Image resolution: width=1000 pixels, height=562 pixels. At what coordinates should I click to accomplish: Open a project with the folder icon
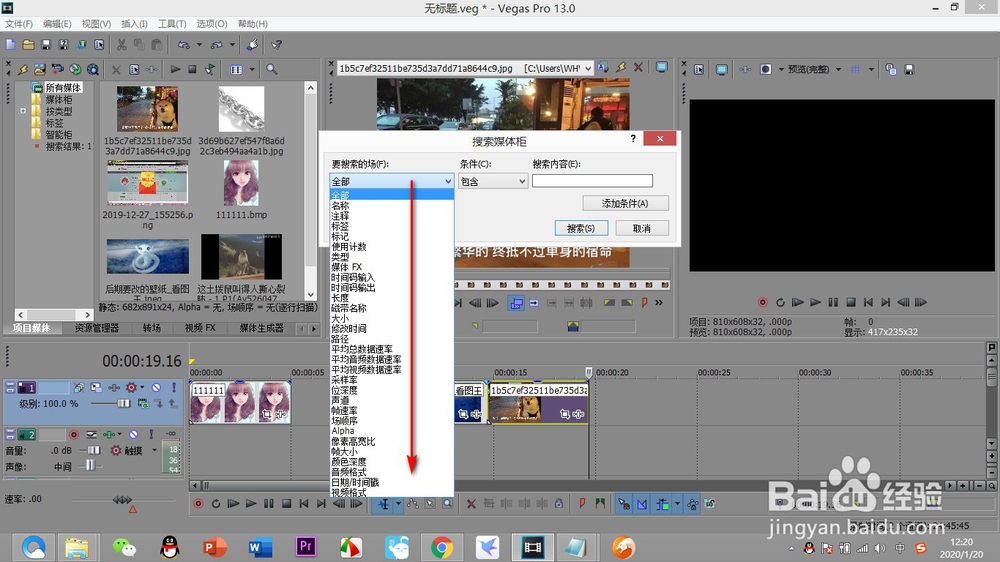click(x=28, y=45)
